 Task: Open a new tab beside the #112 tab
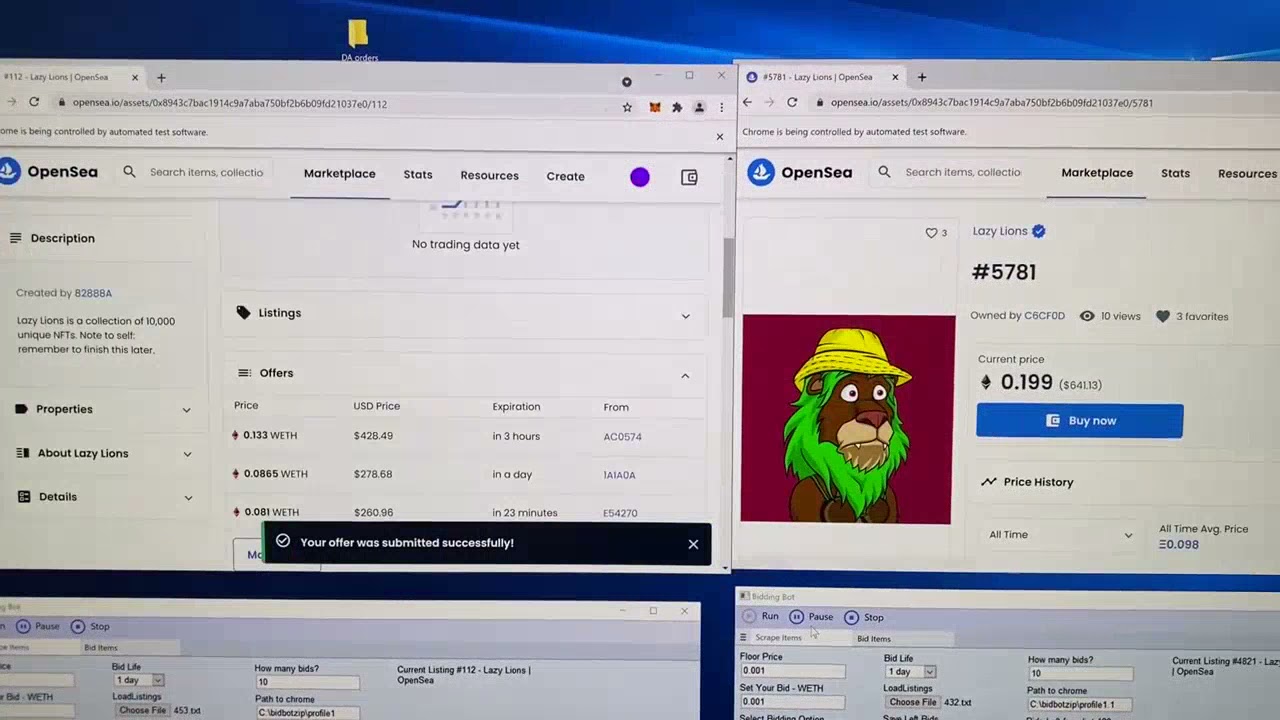click(x=161, y=77)
